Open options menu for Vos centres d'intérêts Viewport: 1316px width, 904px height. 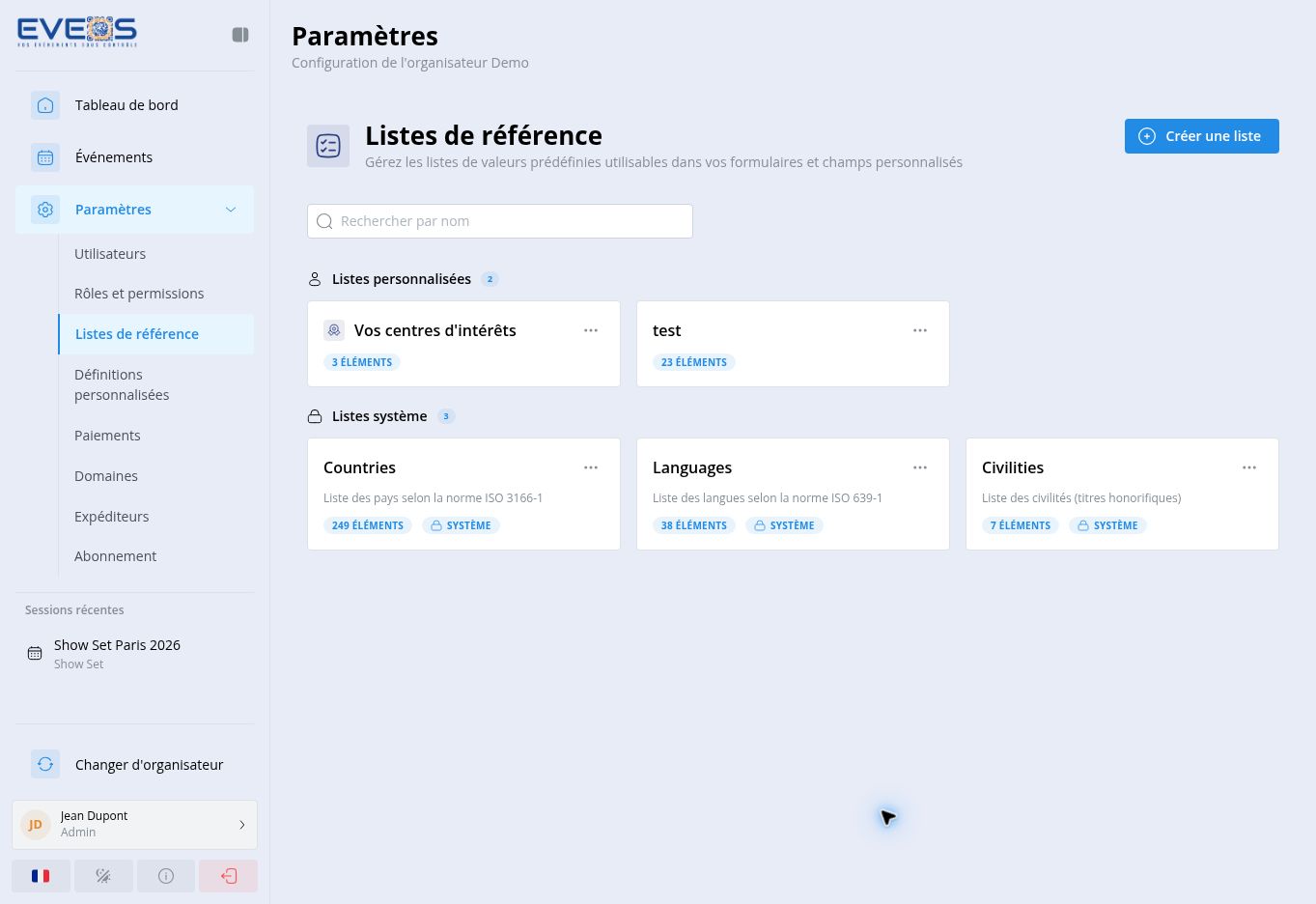click(591, 330)
